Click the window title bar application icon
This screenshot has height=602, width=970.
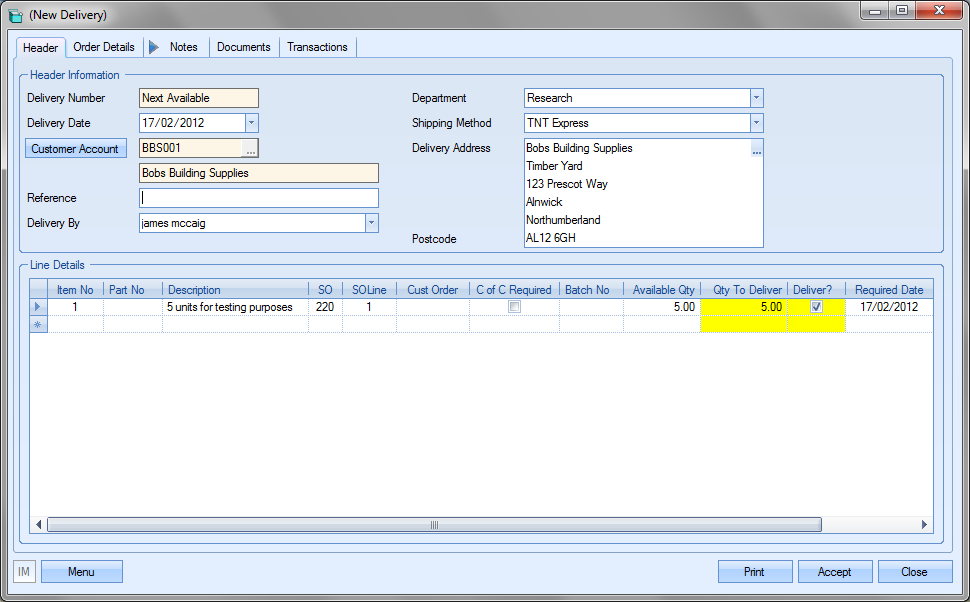15,15
